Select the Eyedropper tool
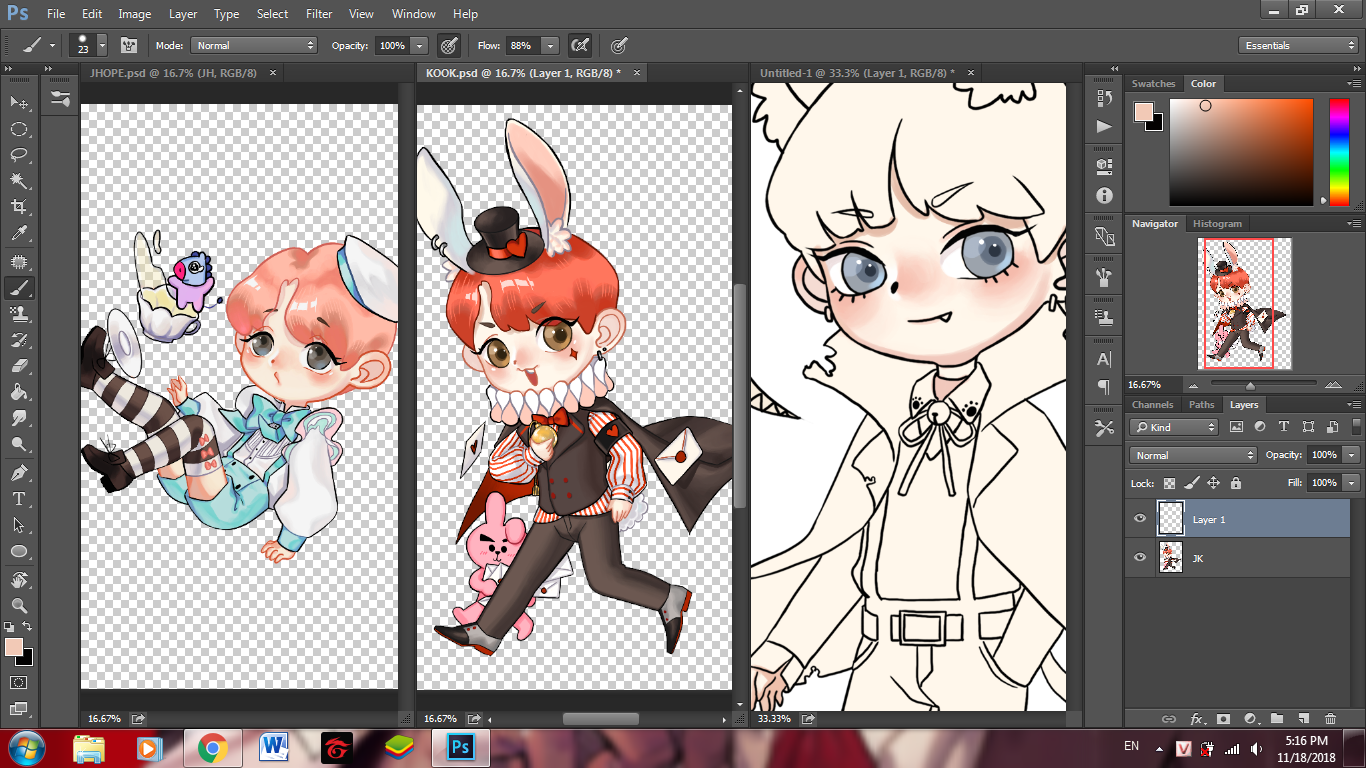Image resolution: width=1366 pixels, height=768 pixels. pyautogui.click(x=19, y=234)
